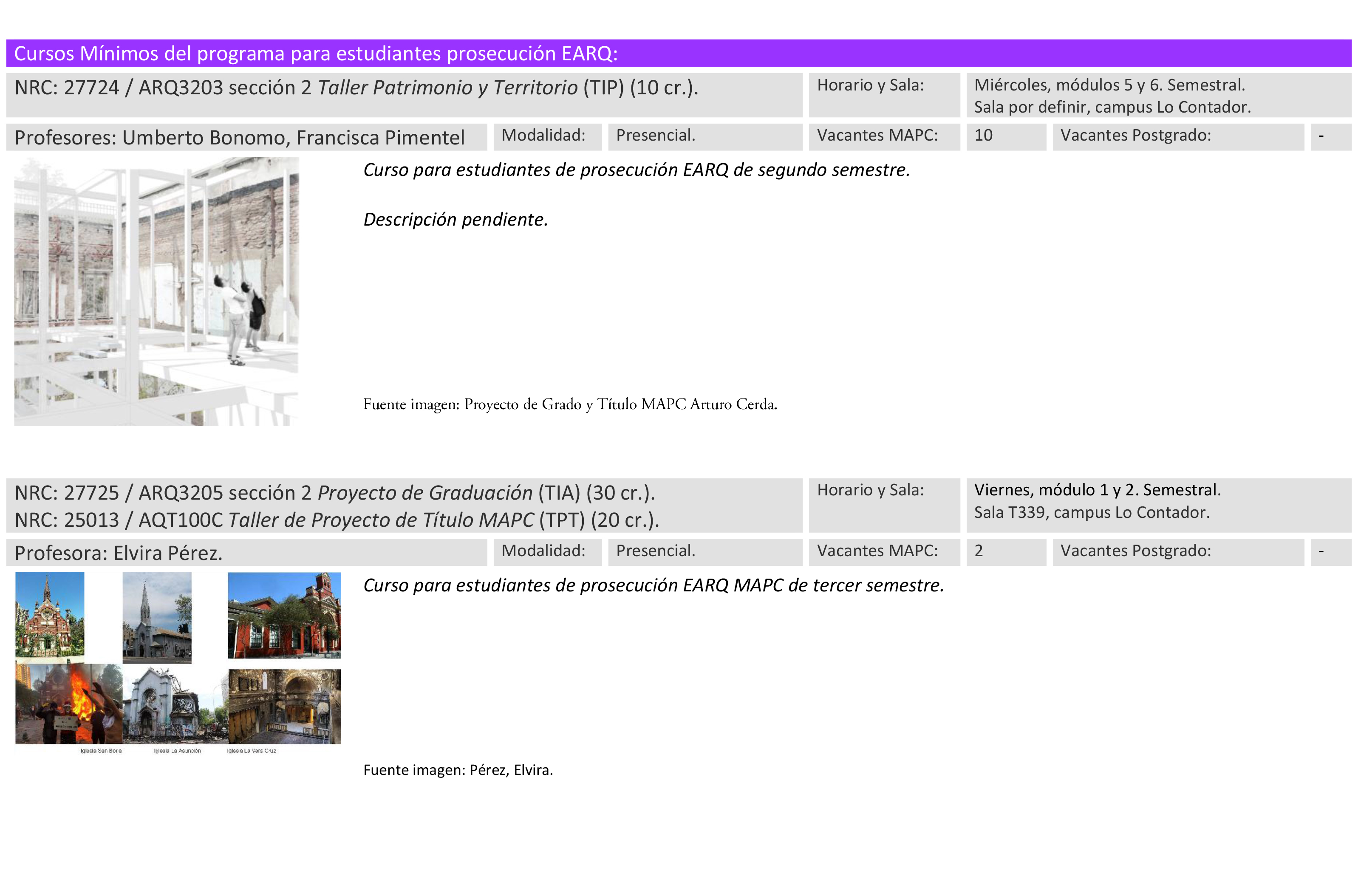Screen dimensions: 1358x896
Task: Click 'Vacantes Postgrado:' label in Elvira Pérez row
Action: (1136, 551)
